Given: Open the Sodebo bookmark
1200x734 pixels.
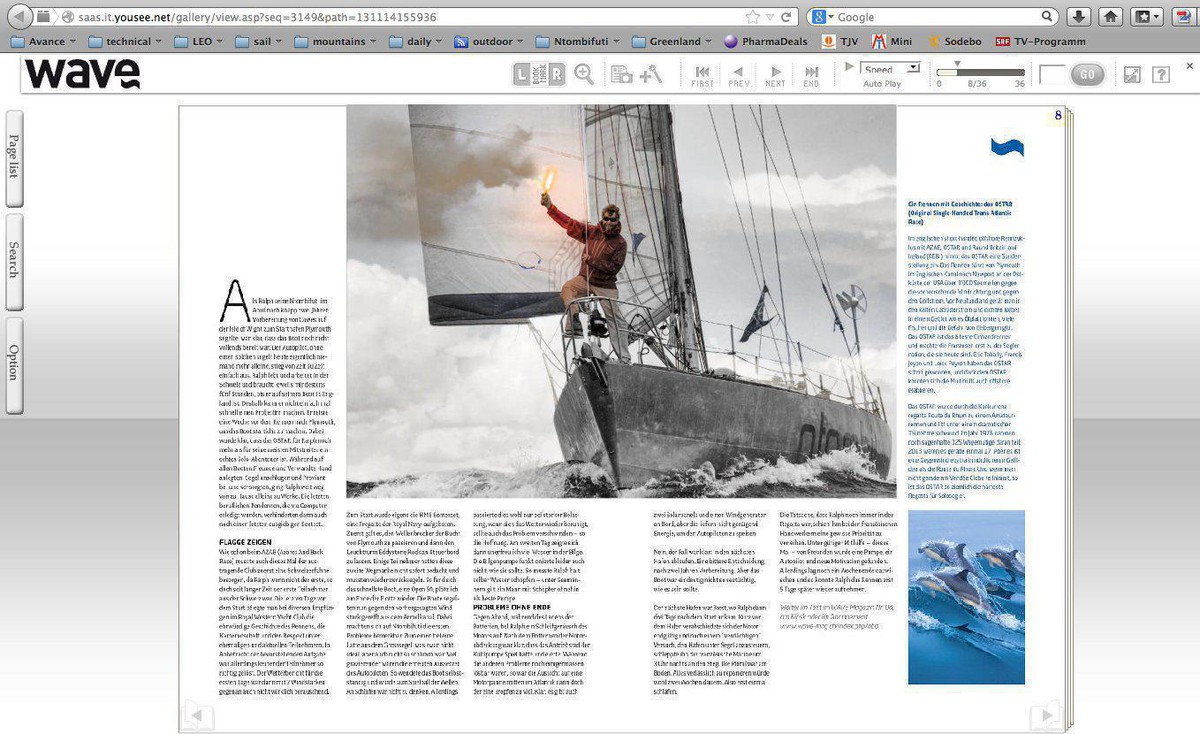Looking at the screenshot, I should click(954, 41).
